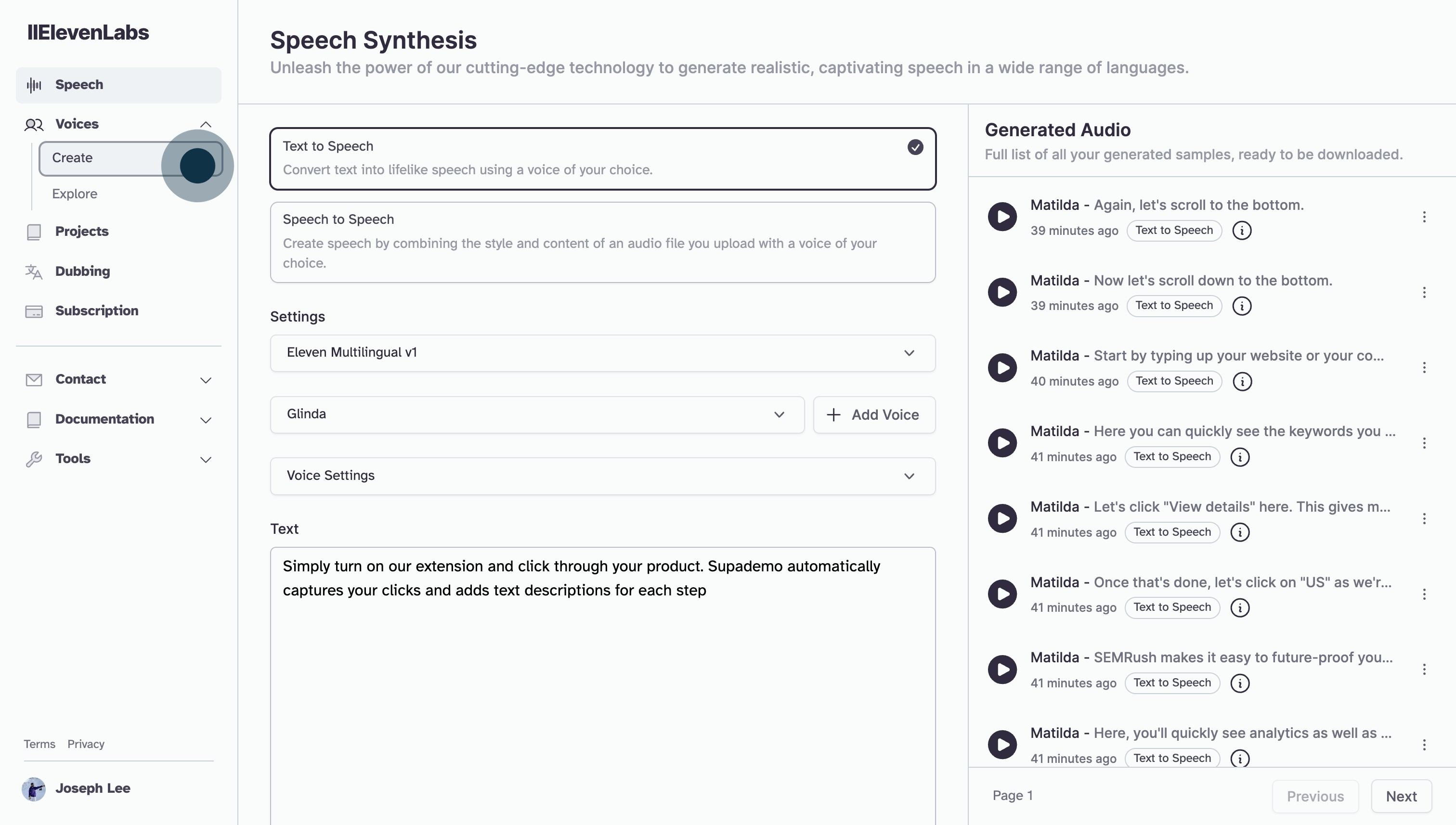Expand the Documentation menu in sidebar
This screenshot has height=825, width=1456.
(206, 420)
